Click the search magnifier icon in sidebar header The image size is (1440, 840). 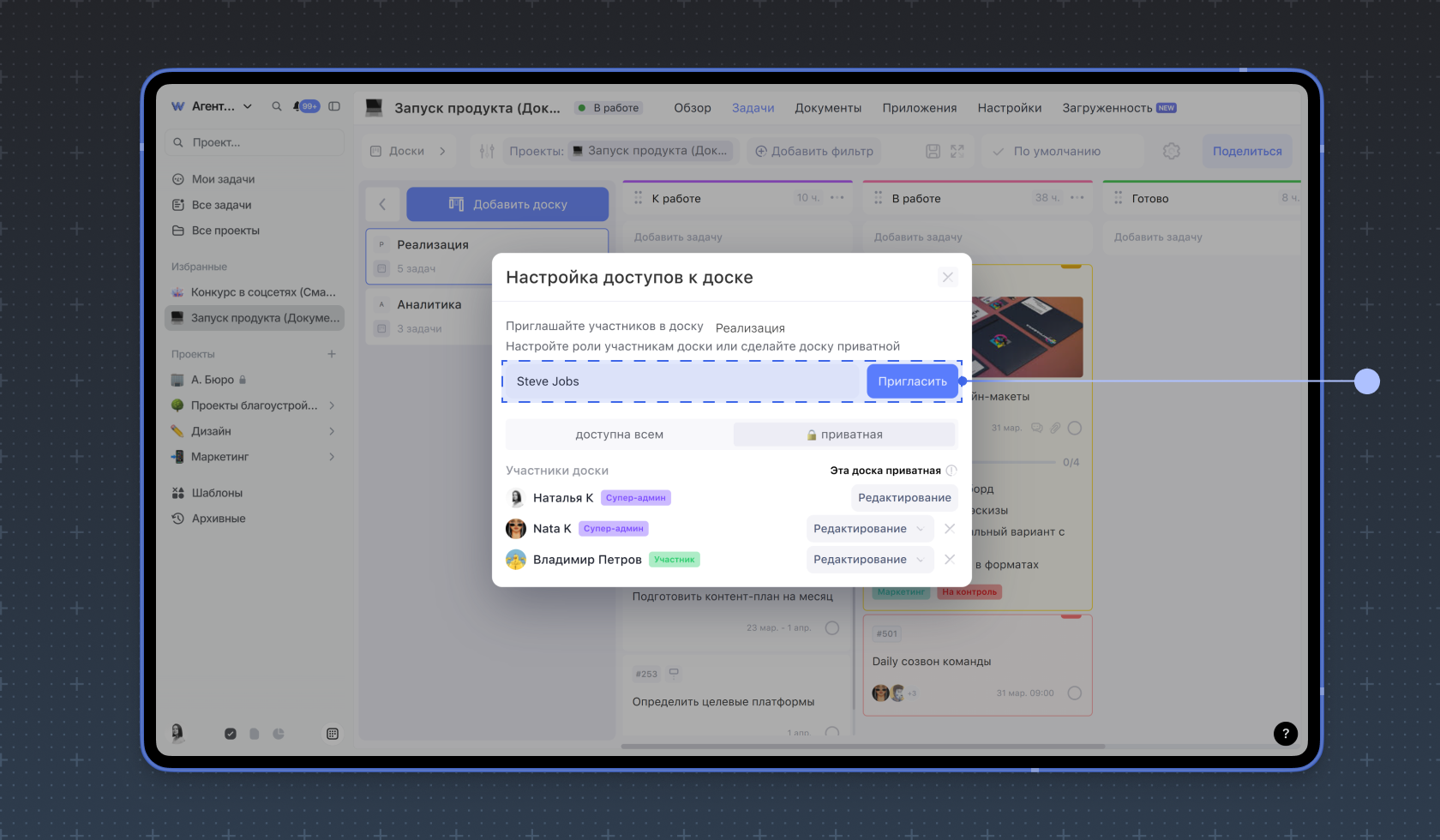[277, 107]
